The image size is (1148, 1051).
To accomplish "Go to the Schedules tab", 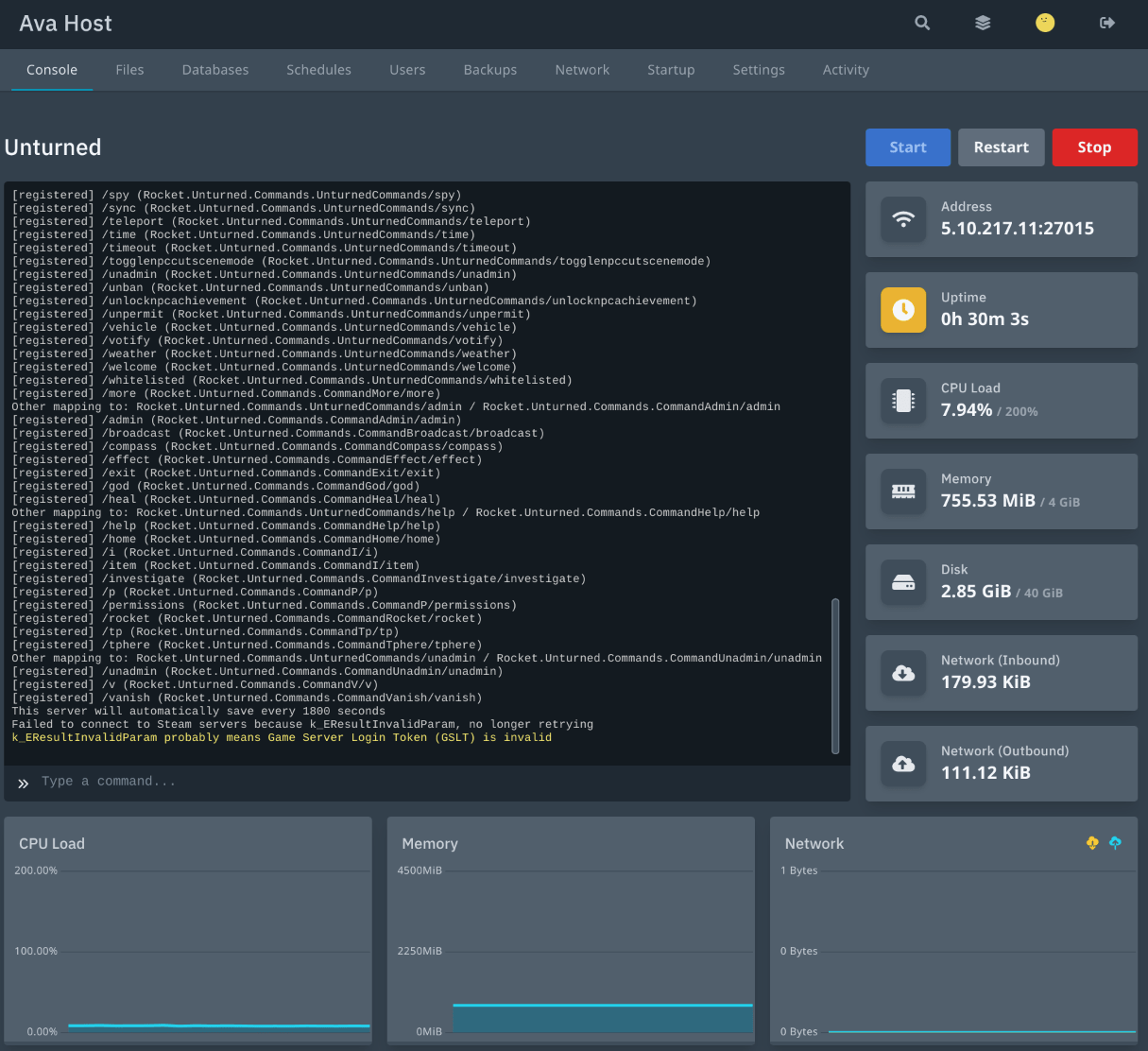I will (x=318, y=70).
